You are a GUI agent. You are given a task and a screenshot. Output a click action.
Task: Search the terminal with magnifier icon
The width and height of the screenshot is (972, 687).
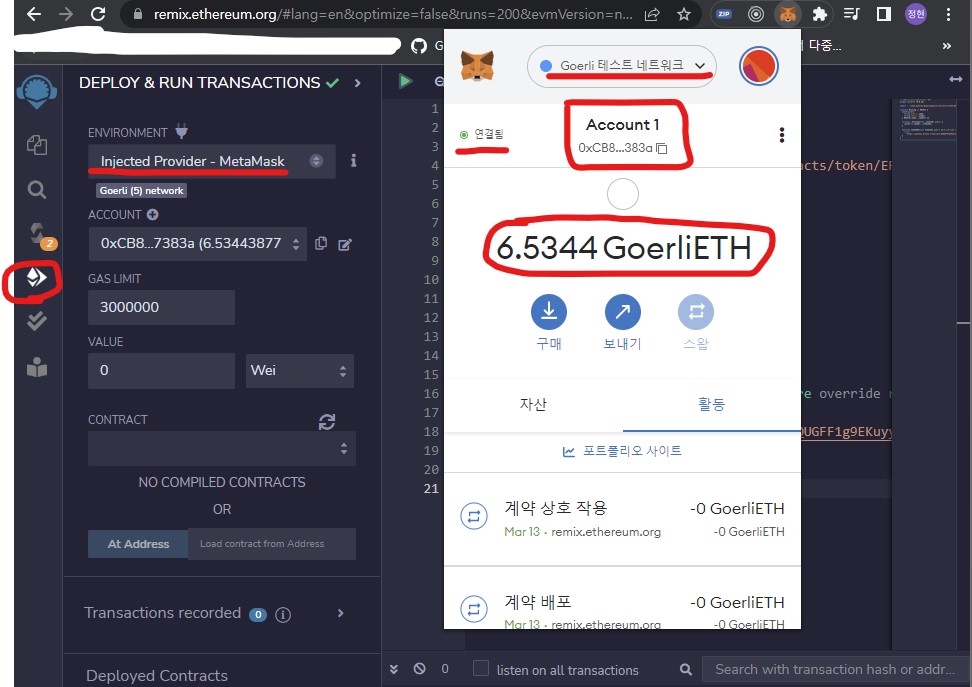point(686,669)
